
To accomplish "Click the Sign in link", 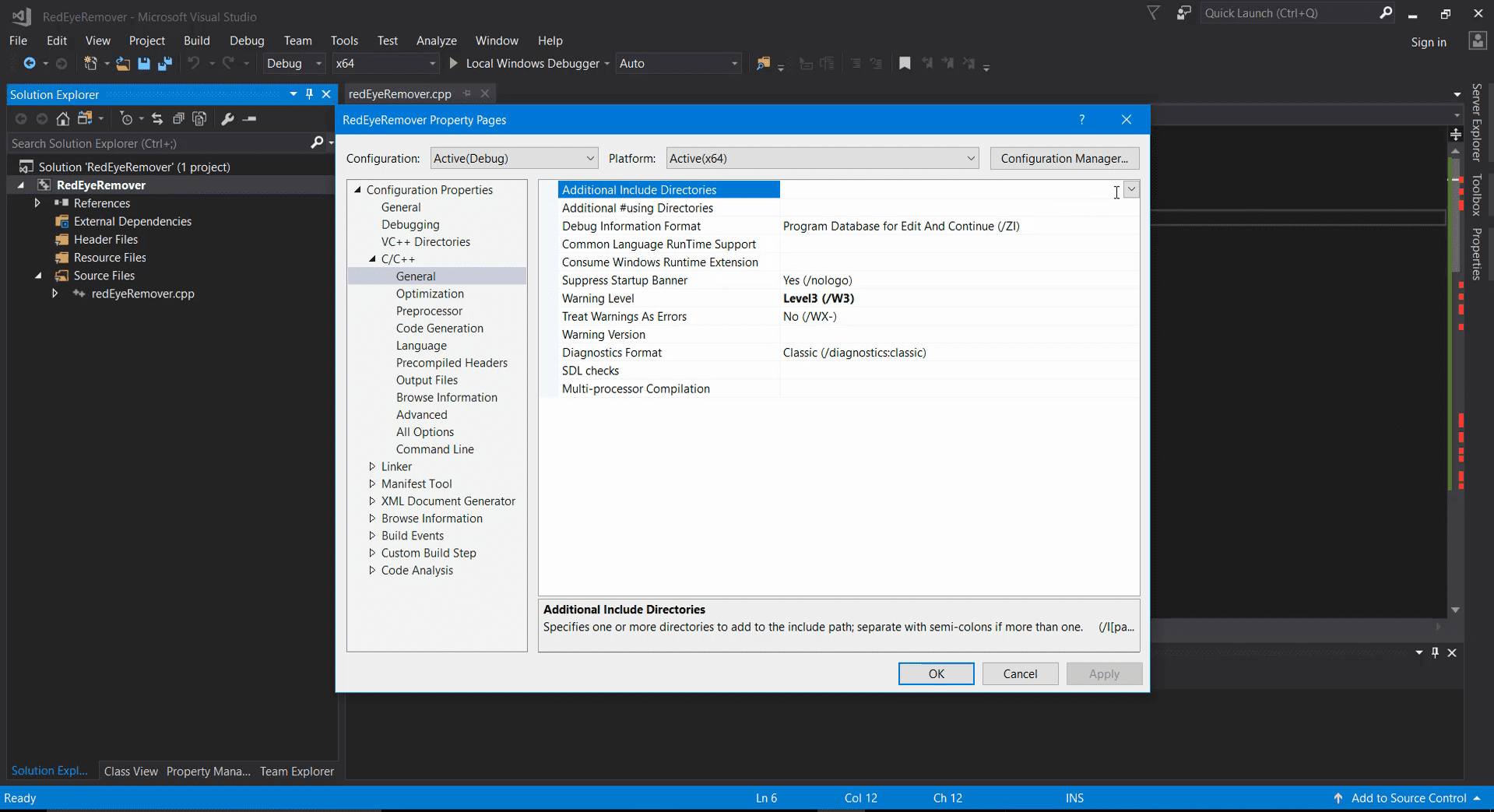I will 1429,42.
